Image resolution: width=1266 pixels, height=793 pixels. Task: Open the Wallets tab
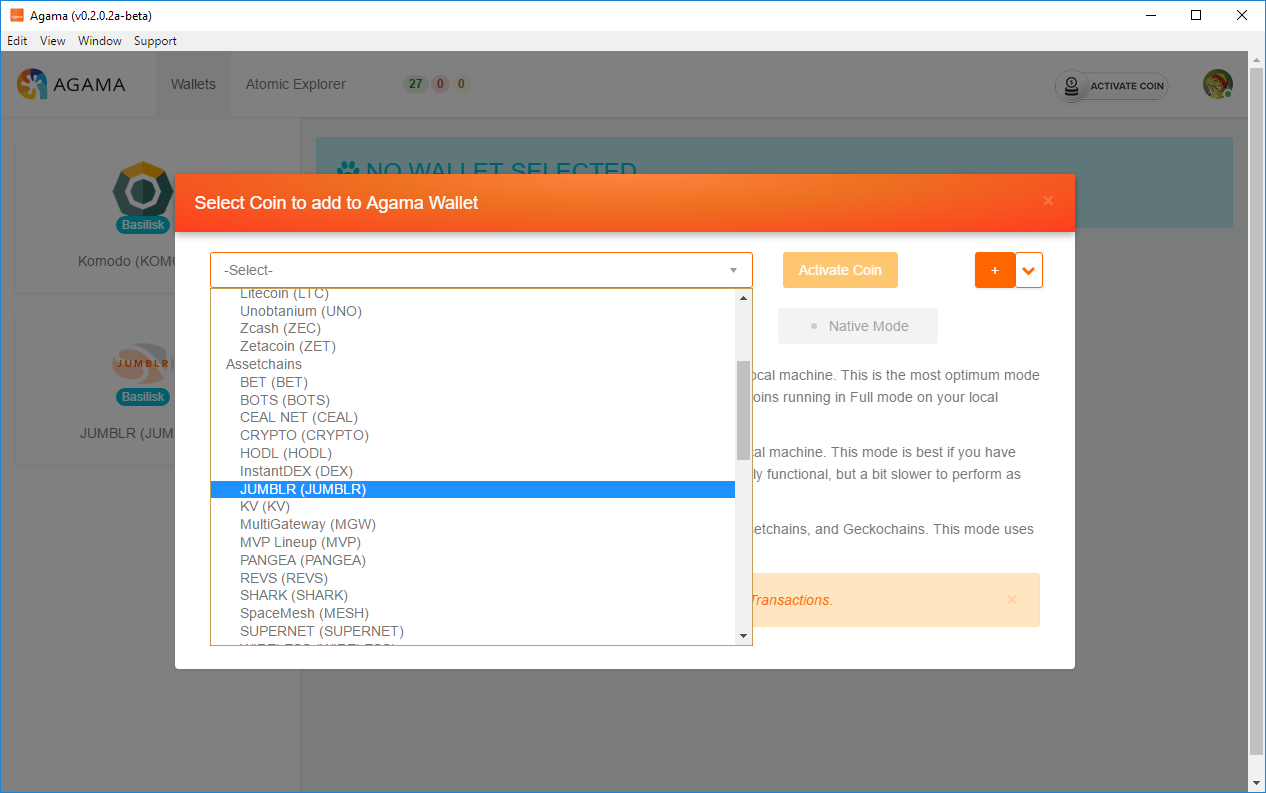[193, 84]
